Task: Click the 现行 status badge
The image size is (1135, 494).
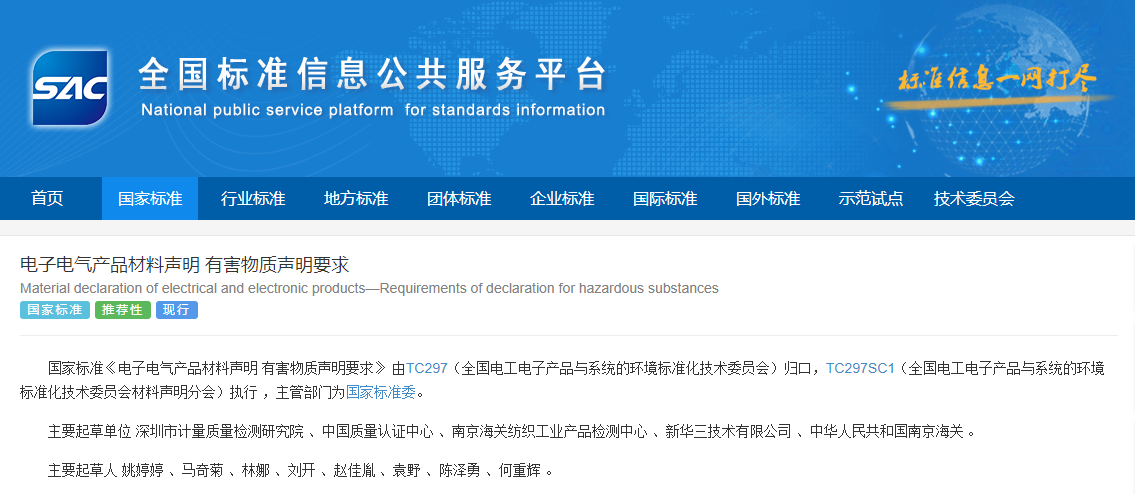Action: tap(176, 310)
